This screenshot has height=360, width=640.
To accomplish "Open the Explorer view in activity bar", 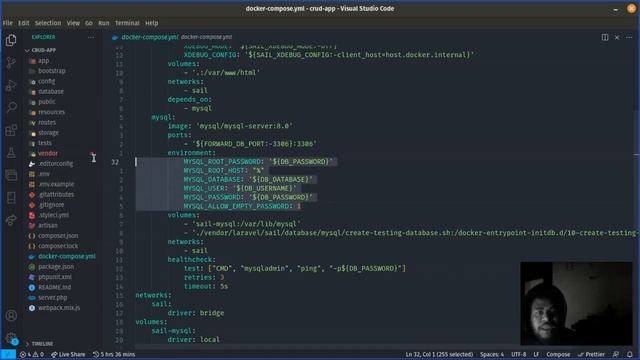I will pos(11,40).
